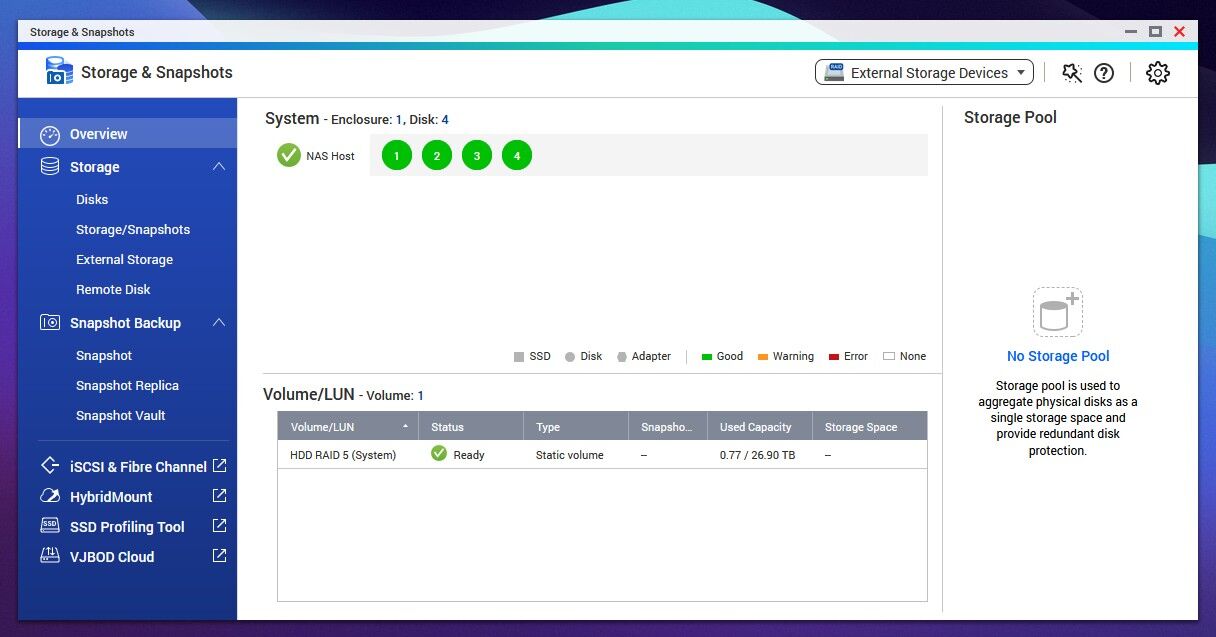
Task: Open global settings gear icon
Action: (x=1158, y=72)
